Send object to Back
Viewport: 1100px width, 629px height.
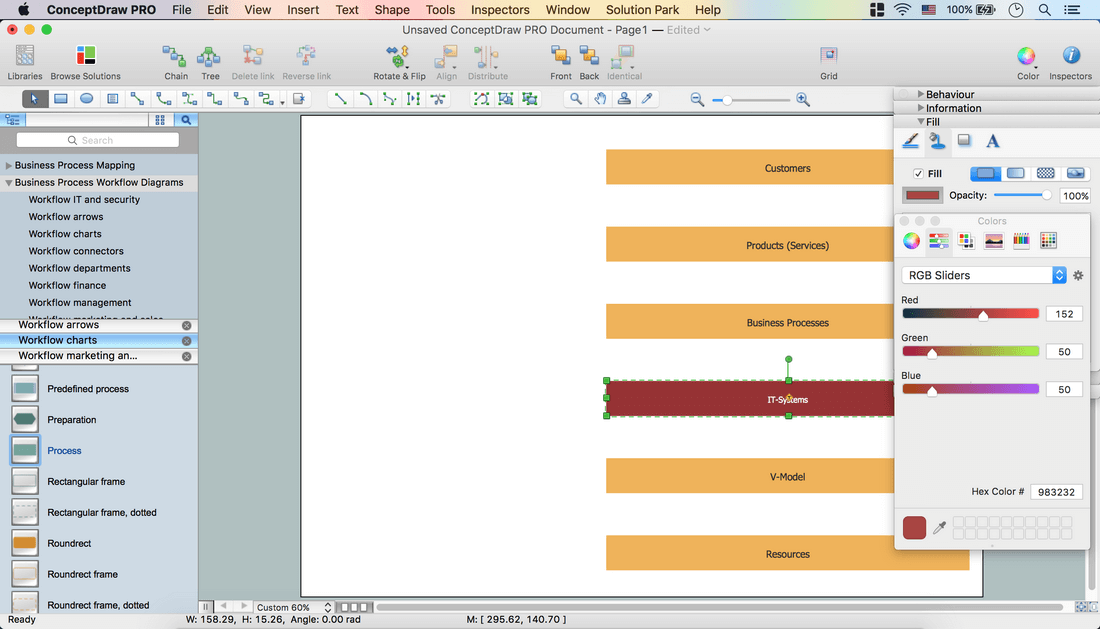coord(589,62)
